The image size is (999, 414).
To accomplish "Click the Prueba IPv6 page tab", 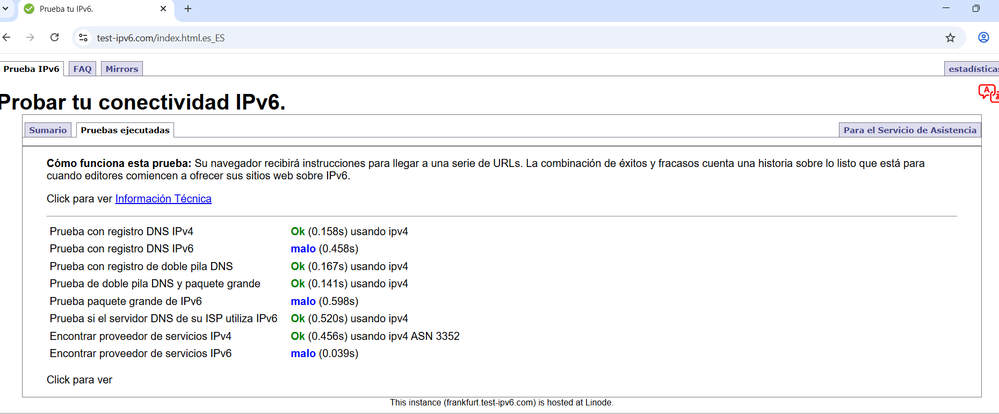I will click(x=32, y=69).
